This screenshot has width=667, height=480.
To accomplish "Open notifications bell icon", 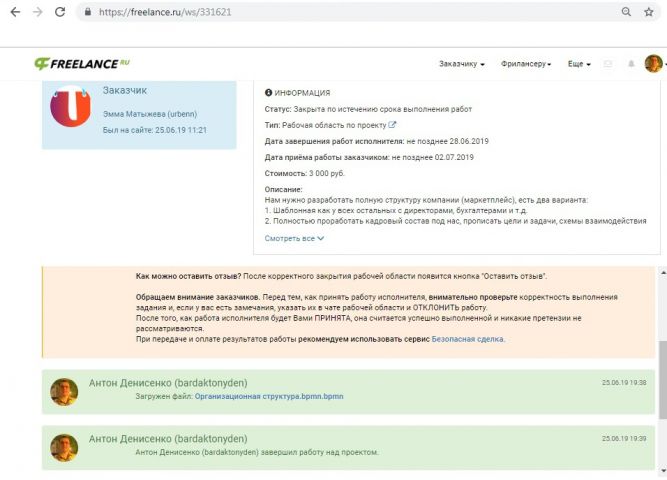I will coord(631,64).
